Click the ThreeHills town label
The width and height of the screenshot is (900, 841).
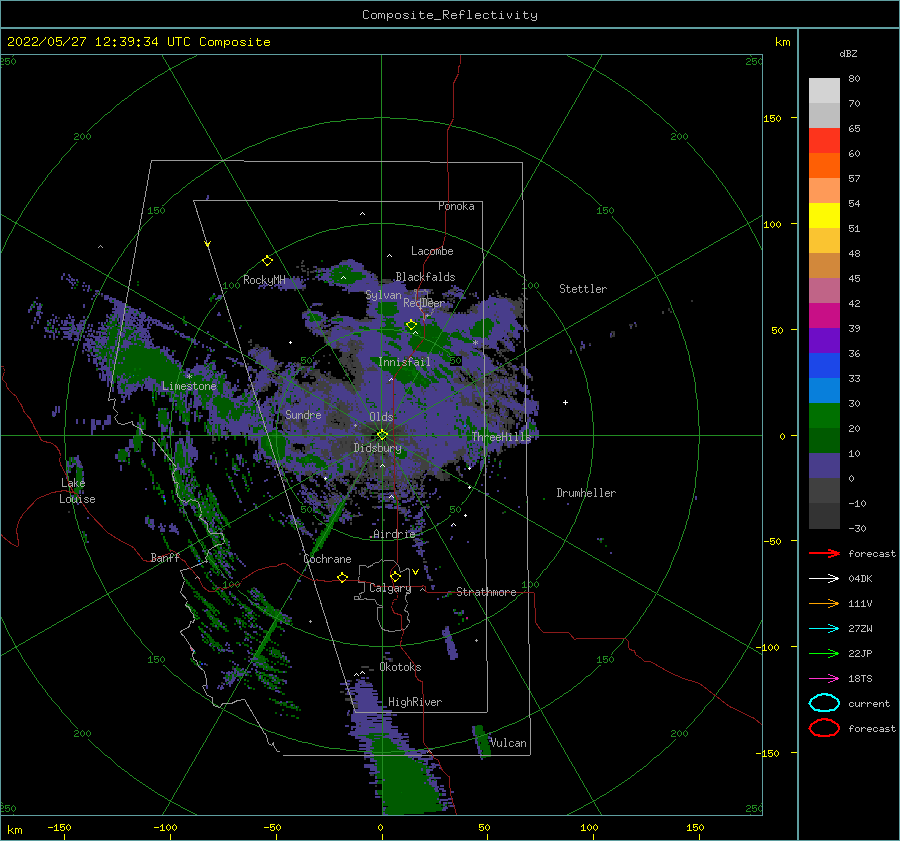[x=501, y=437]
